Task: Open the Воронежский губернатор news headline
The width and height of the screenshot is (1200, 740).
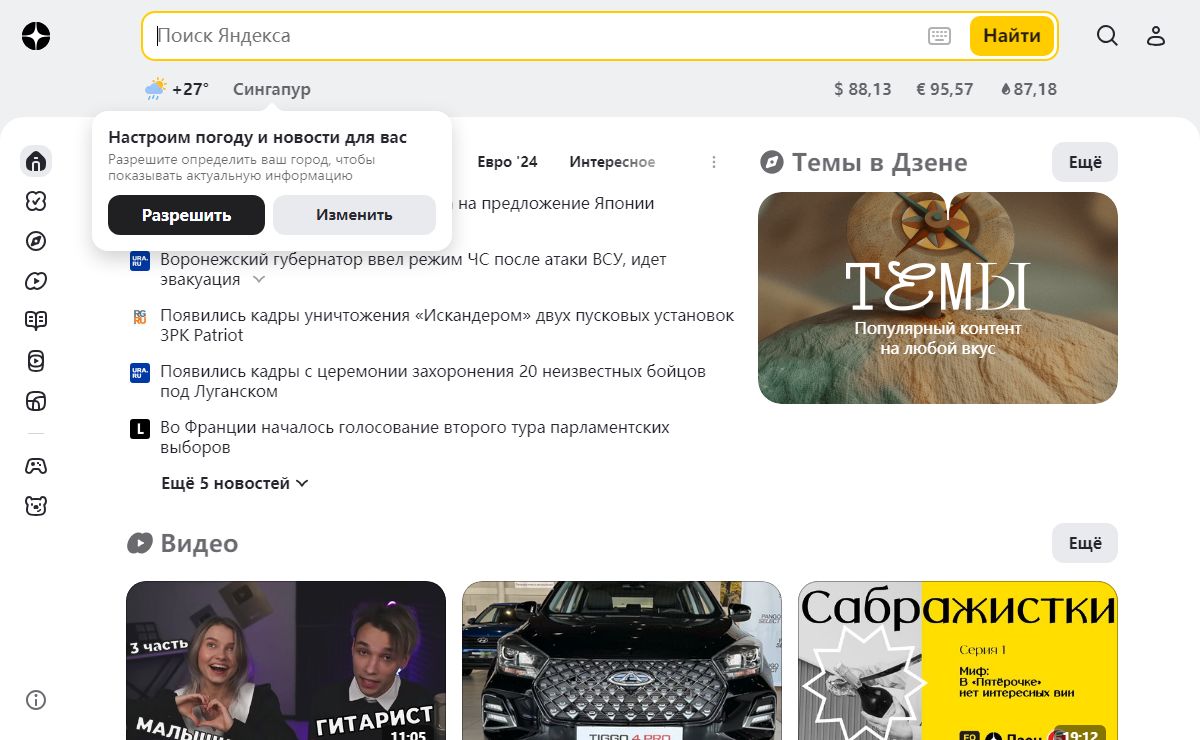Action: point(413,269)
